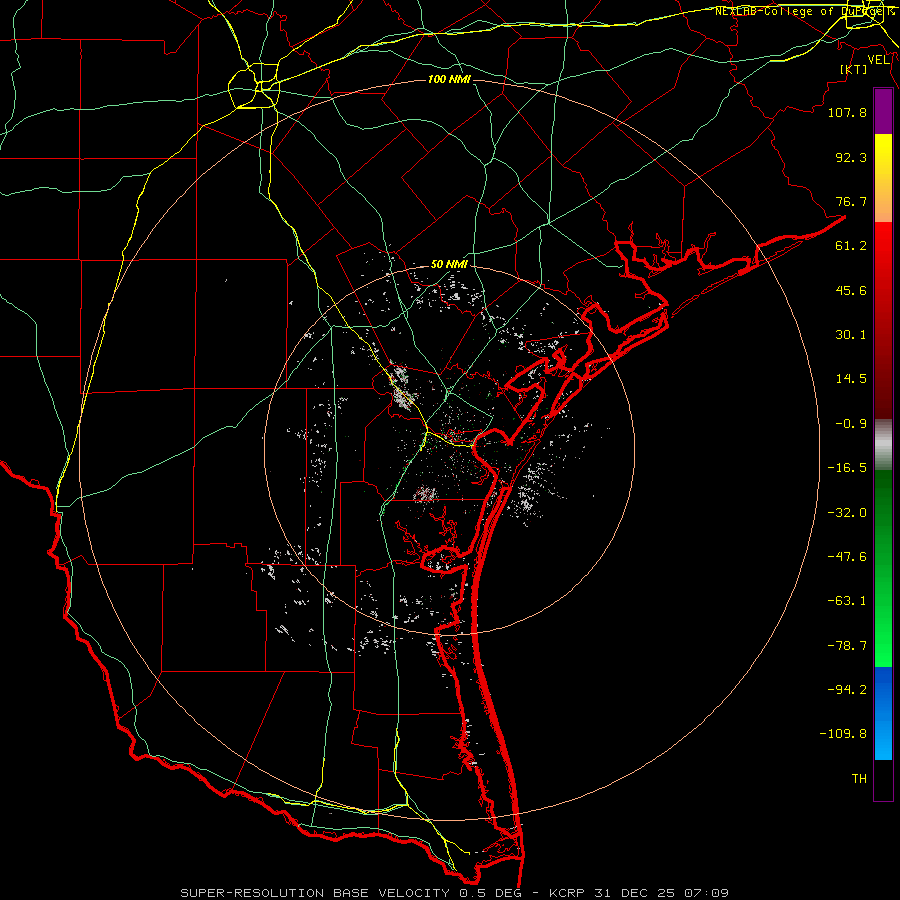Click the VEL legend title
This screenshot has width=900, height=900.
tap(878, 60)
